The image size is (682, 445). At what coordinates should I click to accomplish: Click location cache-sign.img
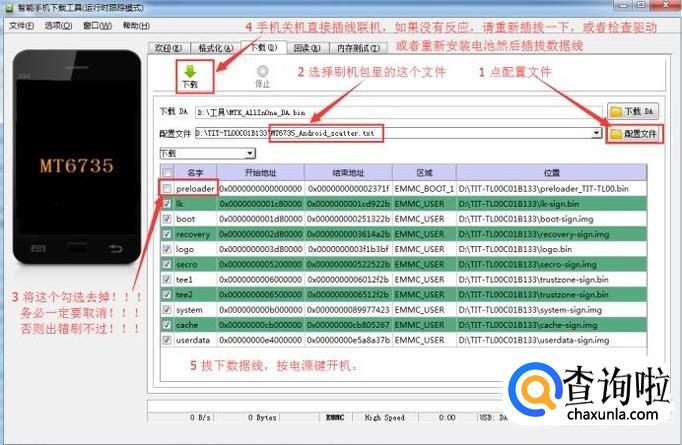(528, 325)
